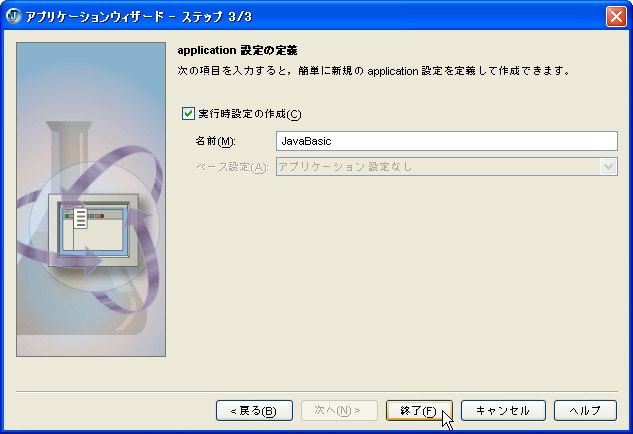633x434 pixels.
Task: Cancel the wizard using キャンセル
Action: pyautogui.click(x=502, y=410)
